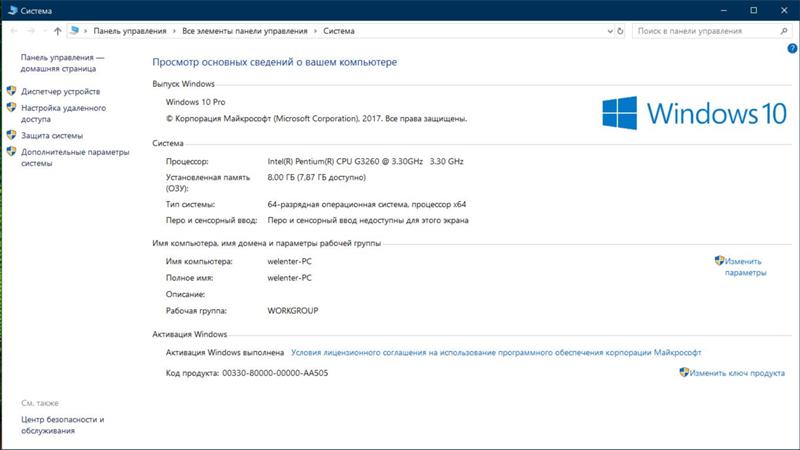Click the up-one-level arrow
Viewport: 800px width, 450px height.
point(57,31)
